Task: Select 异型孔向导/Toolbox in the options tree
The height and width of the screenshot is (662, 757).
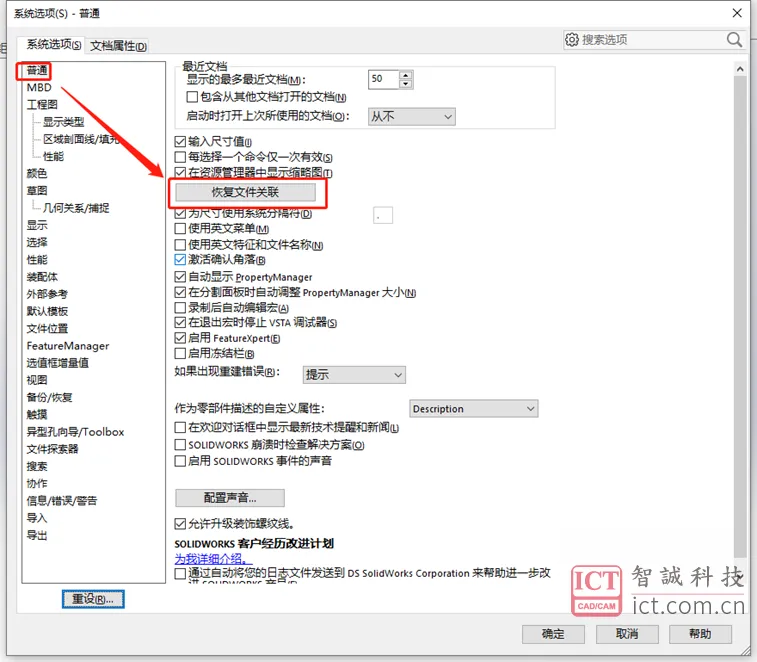Action: click(x=75, y=432)
